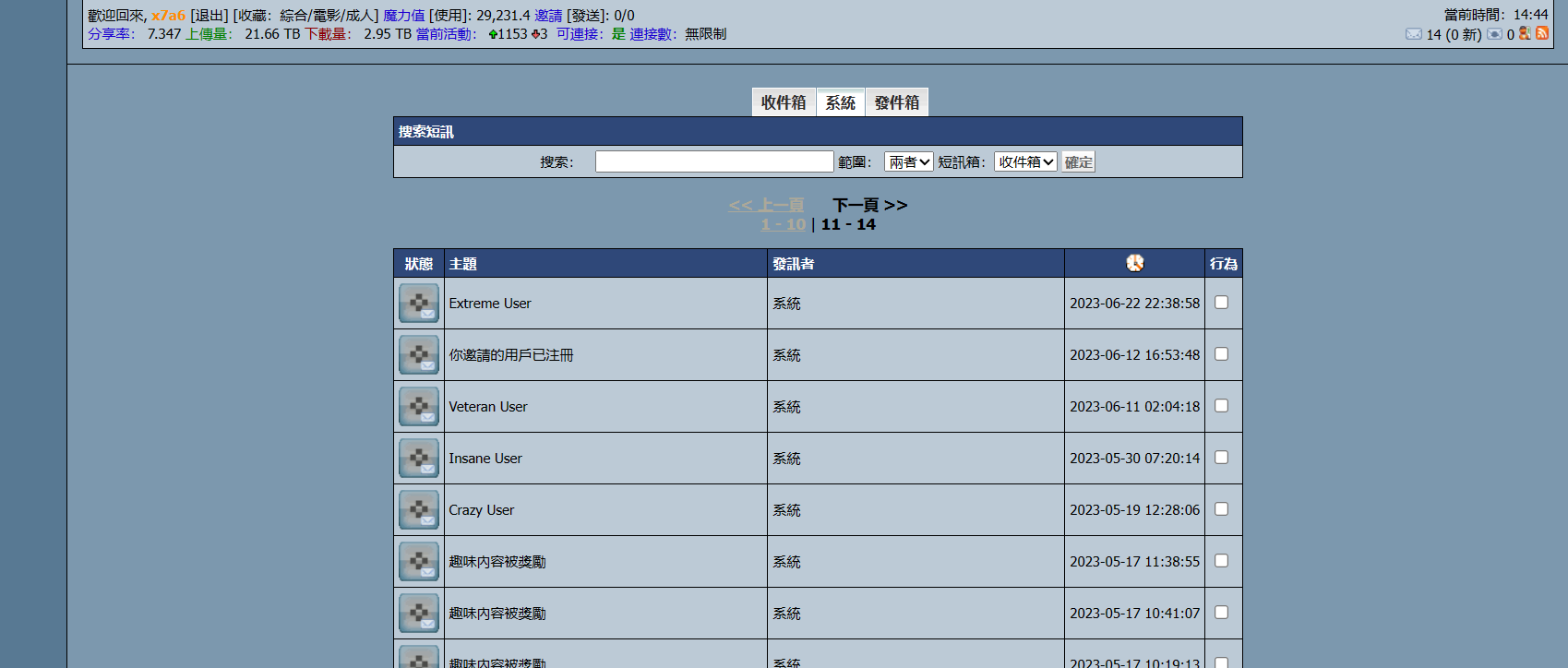Tick the checkbox for Extreme User message
This screenshot has width=1568, height=668.
click(x=1221, y=303)
